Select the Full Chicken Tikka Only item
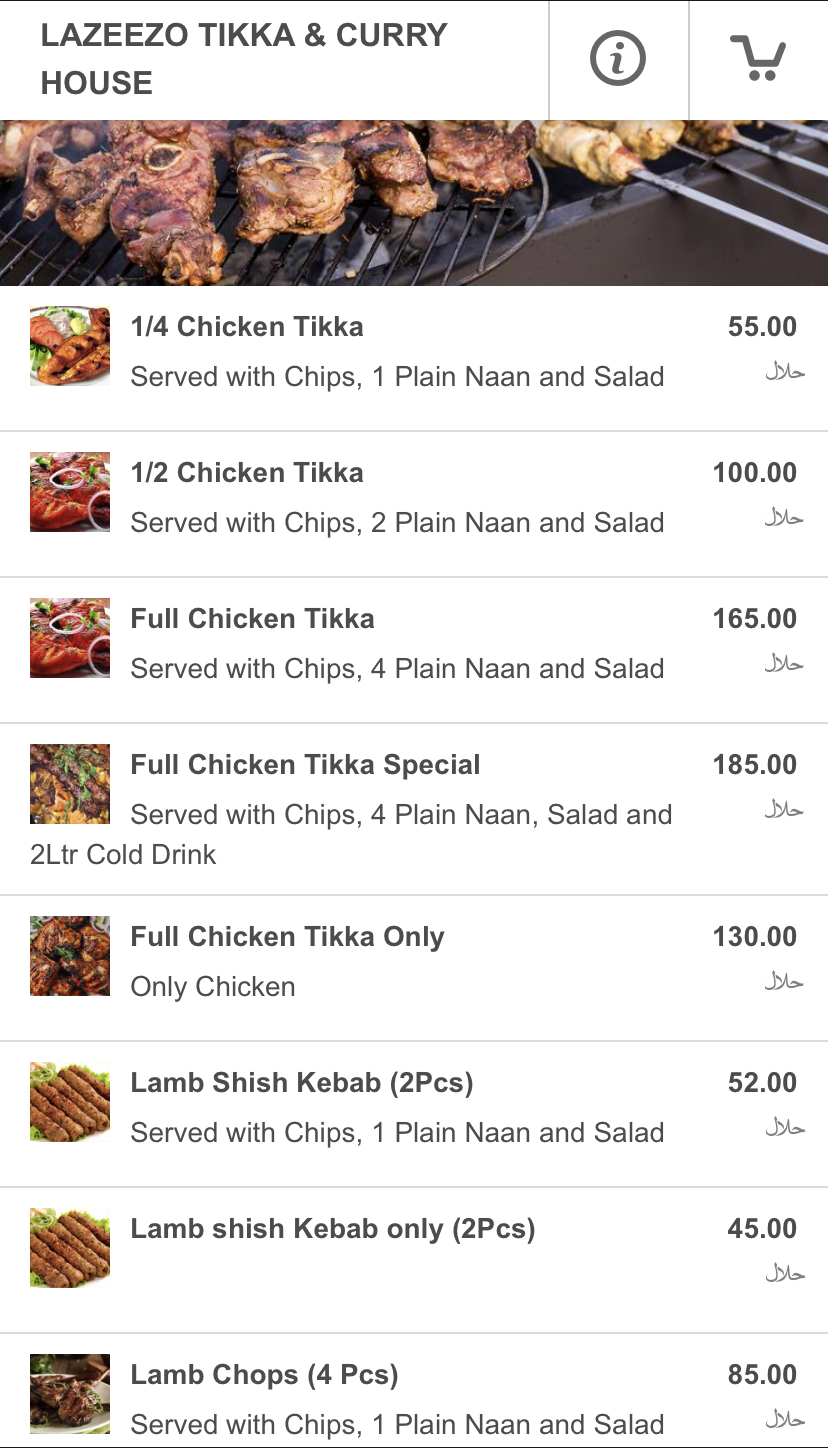This screenshot has width=828, height=1448. (287, 937)
